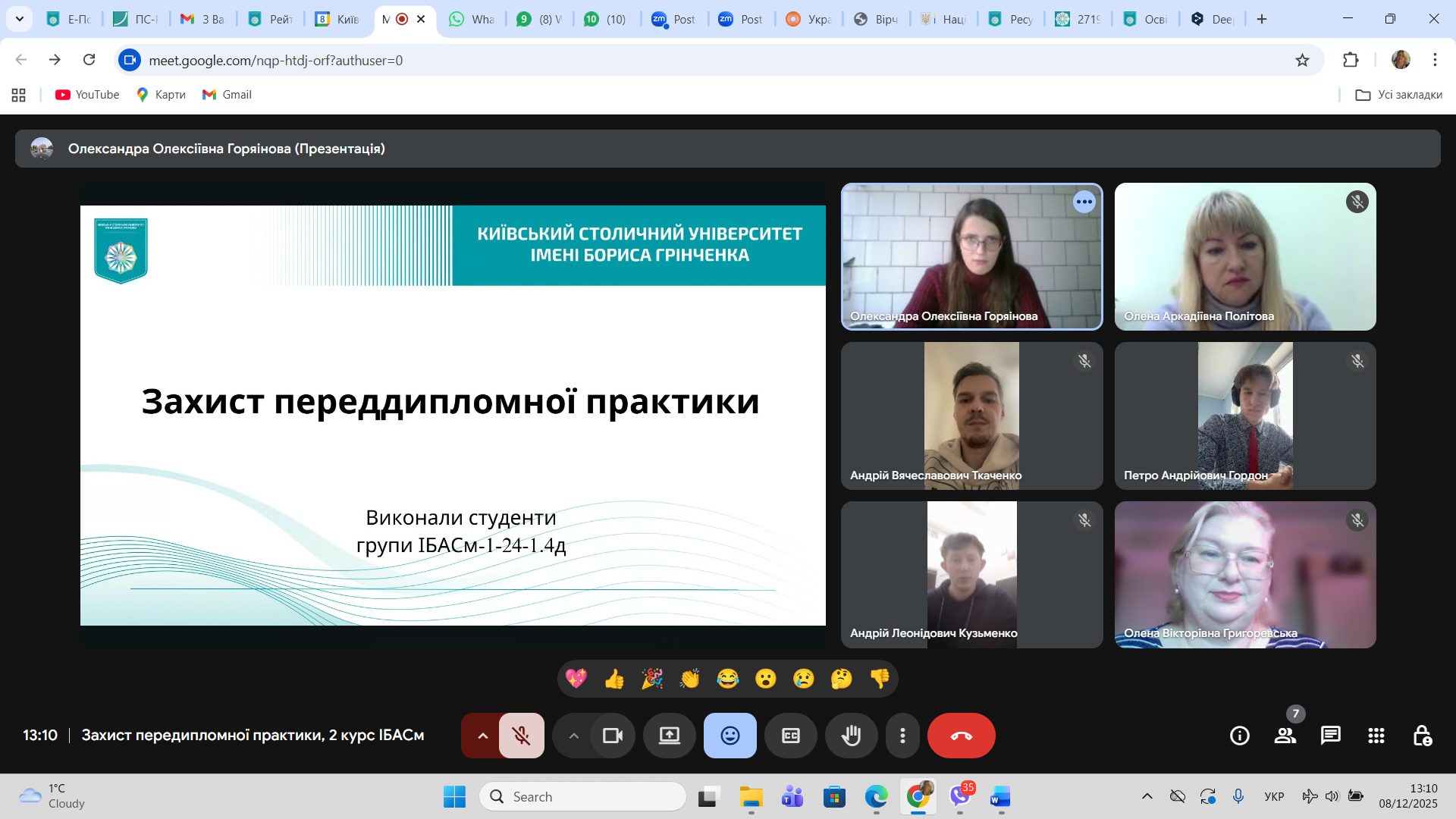This screenshot has height=819, width=1456.
Task: Click the present screen icon
Action: click(669, 736)
